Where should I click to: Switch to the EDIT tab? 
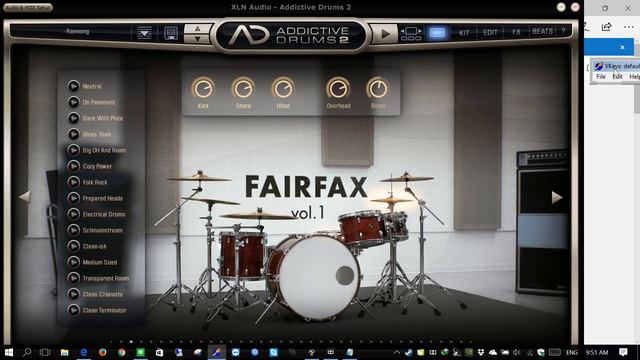490,32
